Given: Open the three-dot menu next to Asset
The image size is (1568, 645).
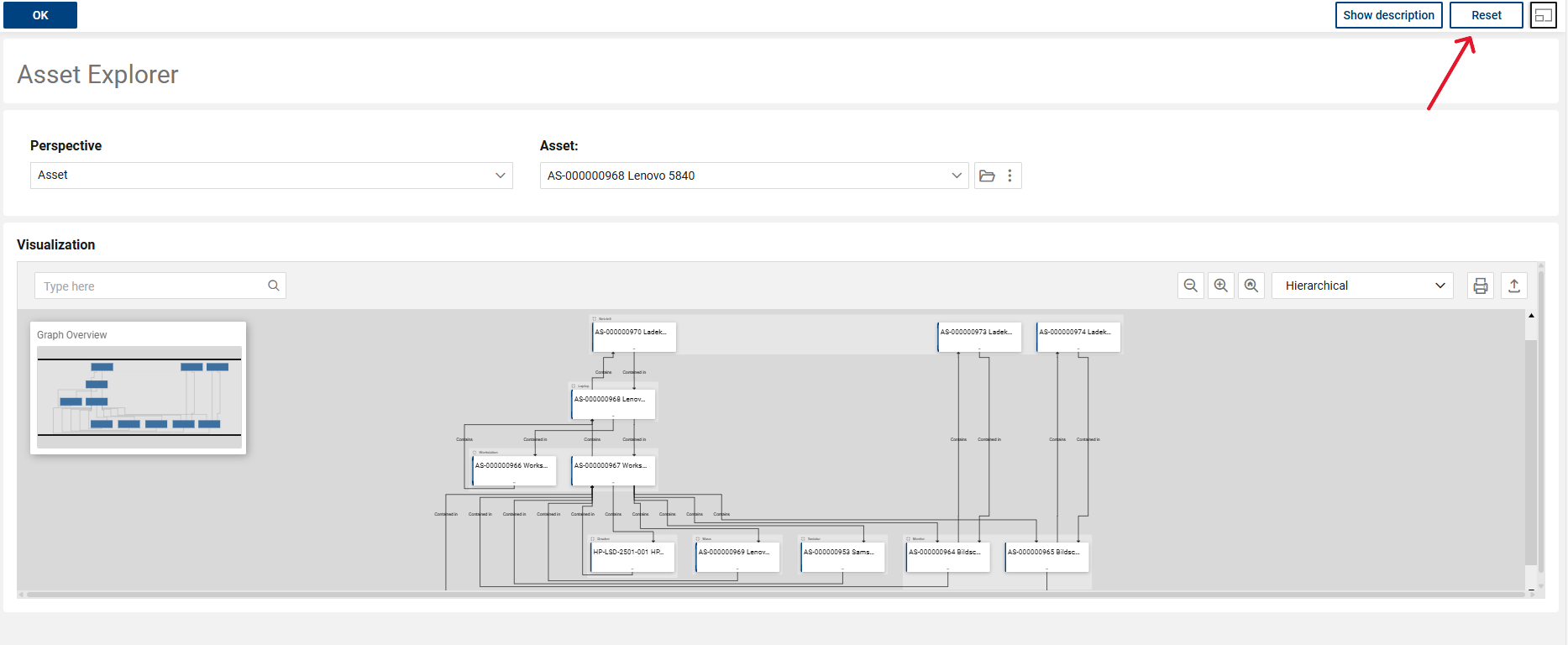Looking at the screenshot, I should [x=1009, y=176].
